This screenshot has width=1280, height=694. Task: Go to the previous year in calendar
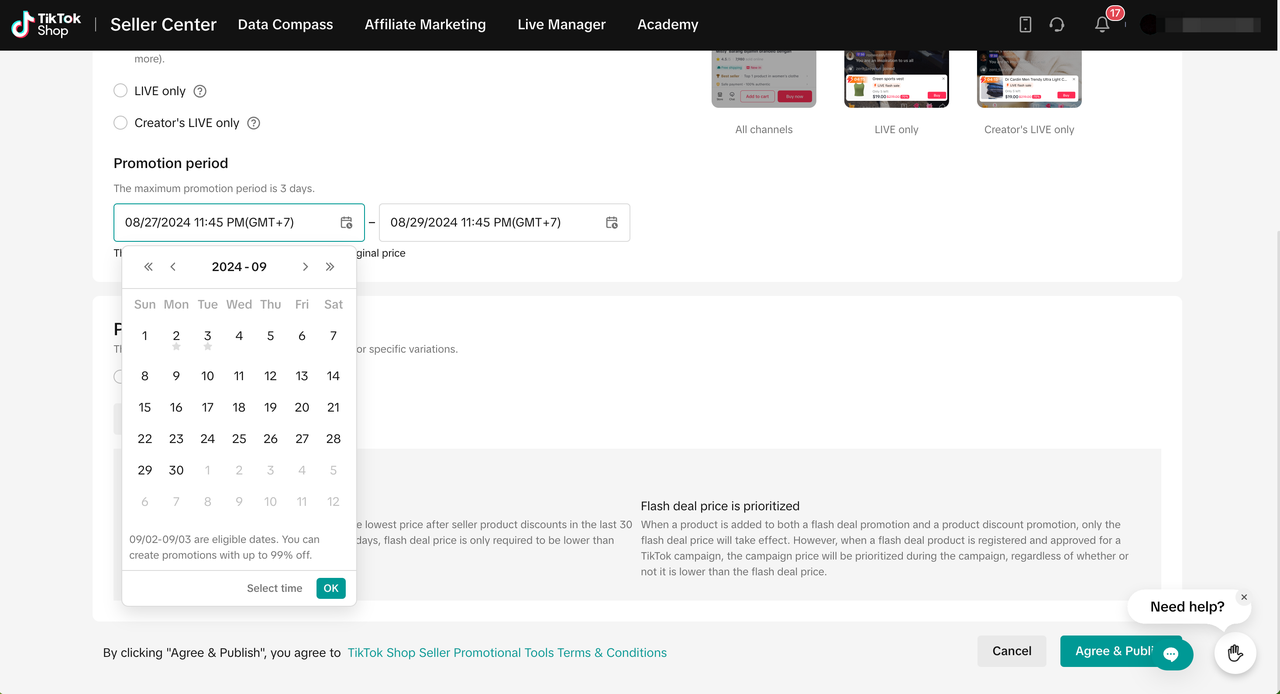[x=148, y=267]
